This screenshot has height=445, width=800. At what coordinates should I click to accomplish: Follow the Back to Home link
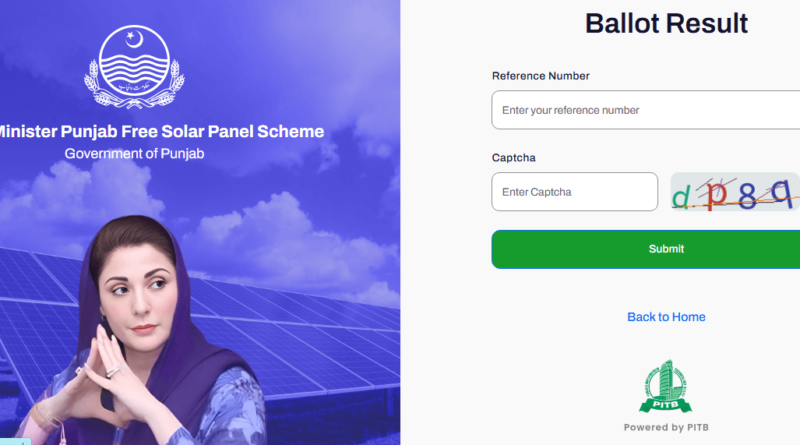(x=666, y=317)
